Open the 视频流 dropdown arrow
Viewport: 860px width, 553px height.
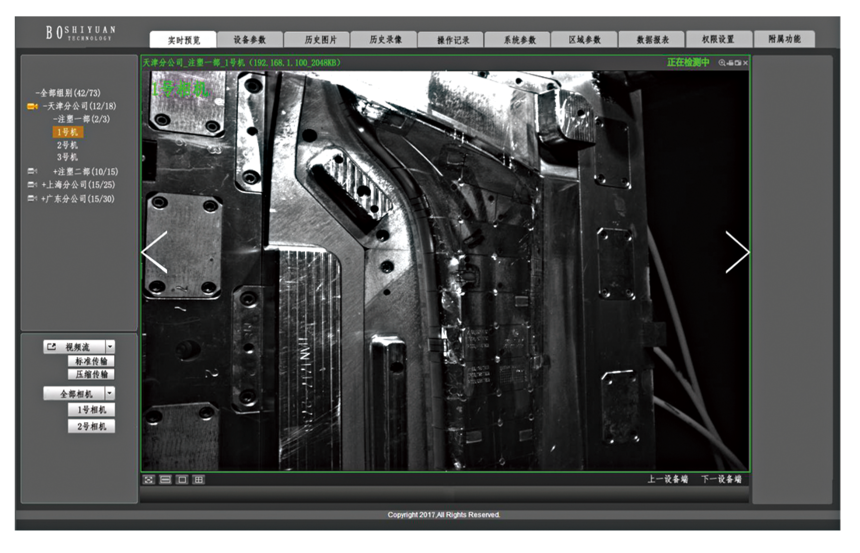(x=110, y=347)
